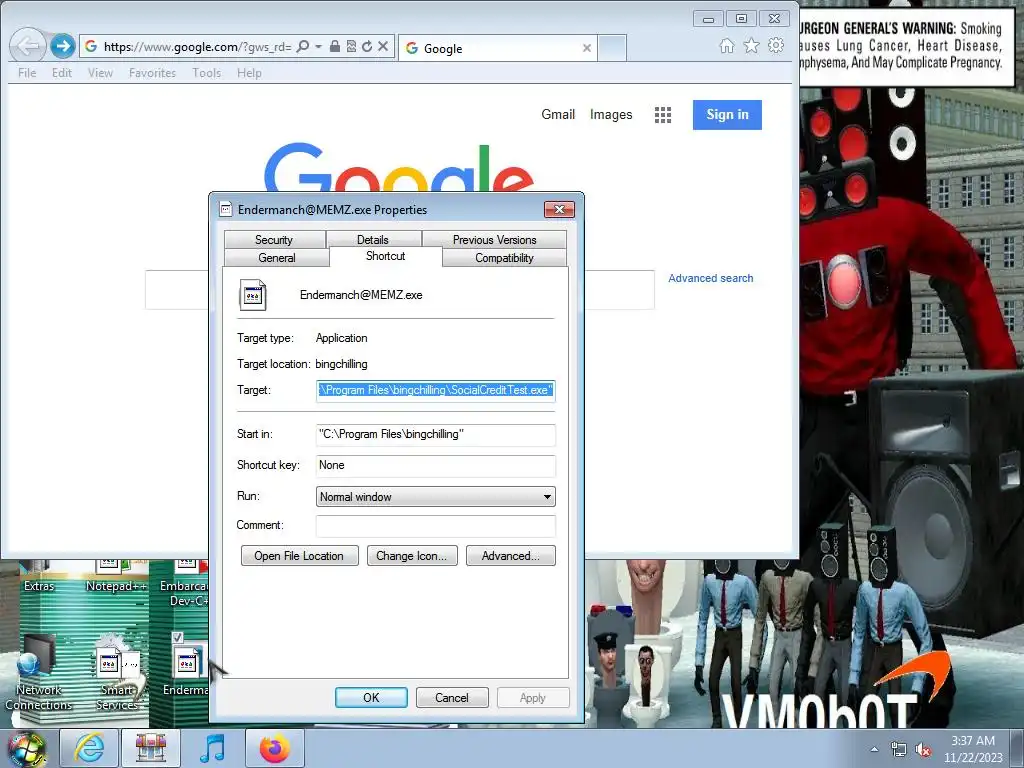Switch to the General tab
This screenshot has width=1024, height=768.
click(x=277, y=257)
